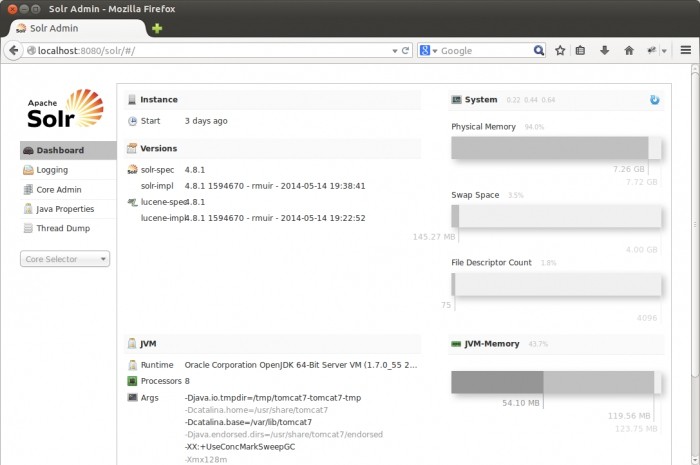The height and width of the screenshot is (465, 700).
Task: Open a new tab with plus
Action: pos(157,29)
